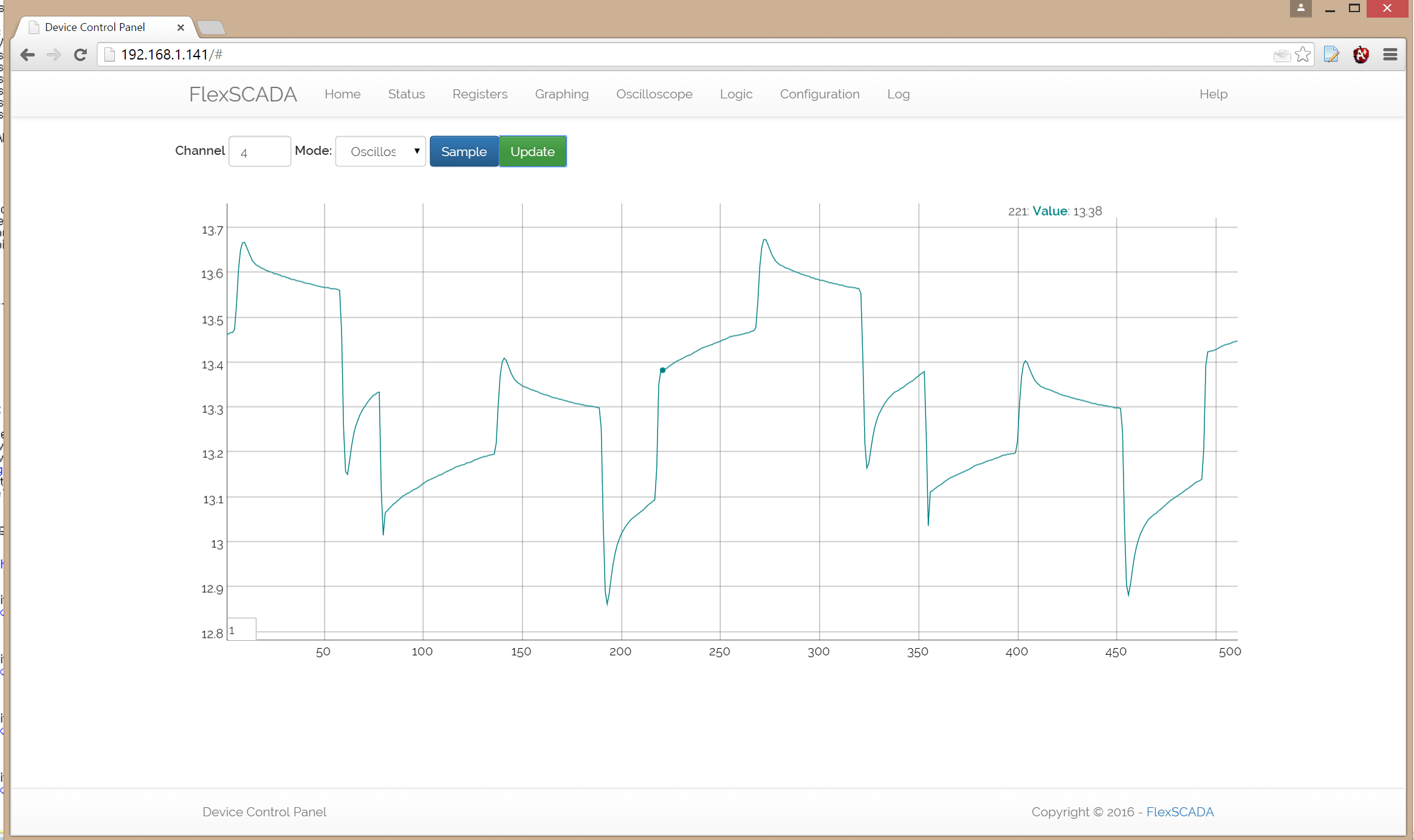The width and height of the screenshot is (1414, 840).
Task: Maximize the browser window
Action: pyautogui.click(x=1354, y=9)
